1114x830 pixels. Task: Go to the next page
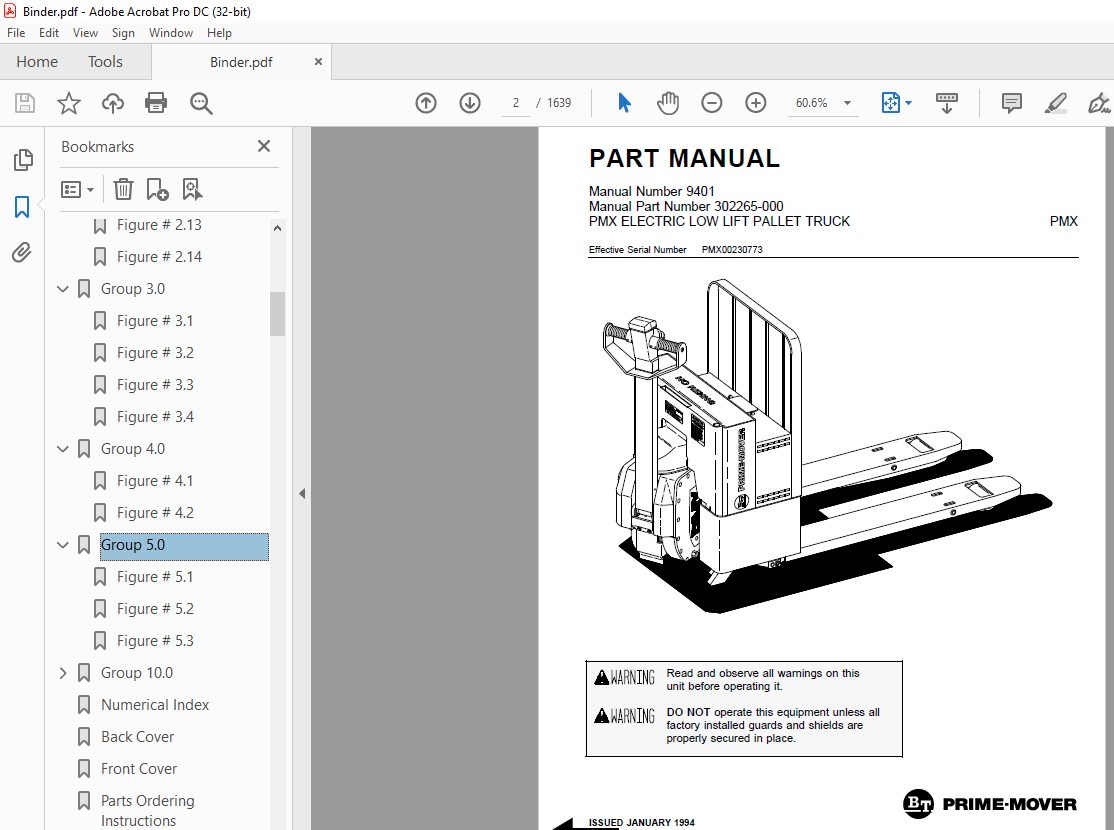470,103
